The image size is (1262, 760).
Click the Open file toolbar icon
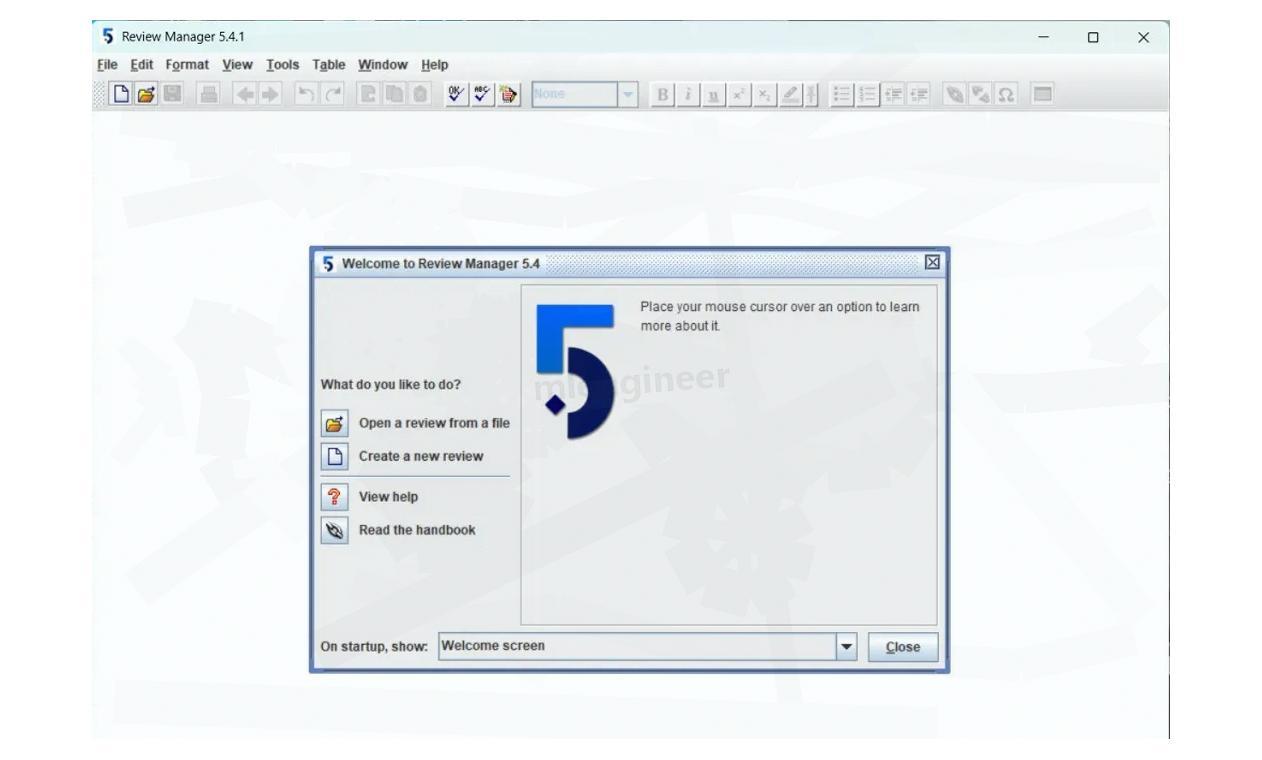146,94
